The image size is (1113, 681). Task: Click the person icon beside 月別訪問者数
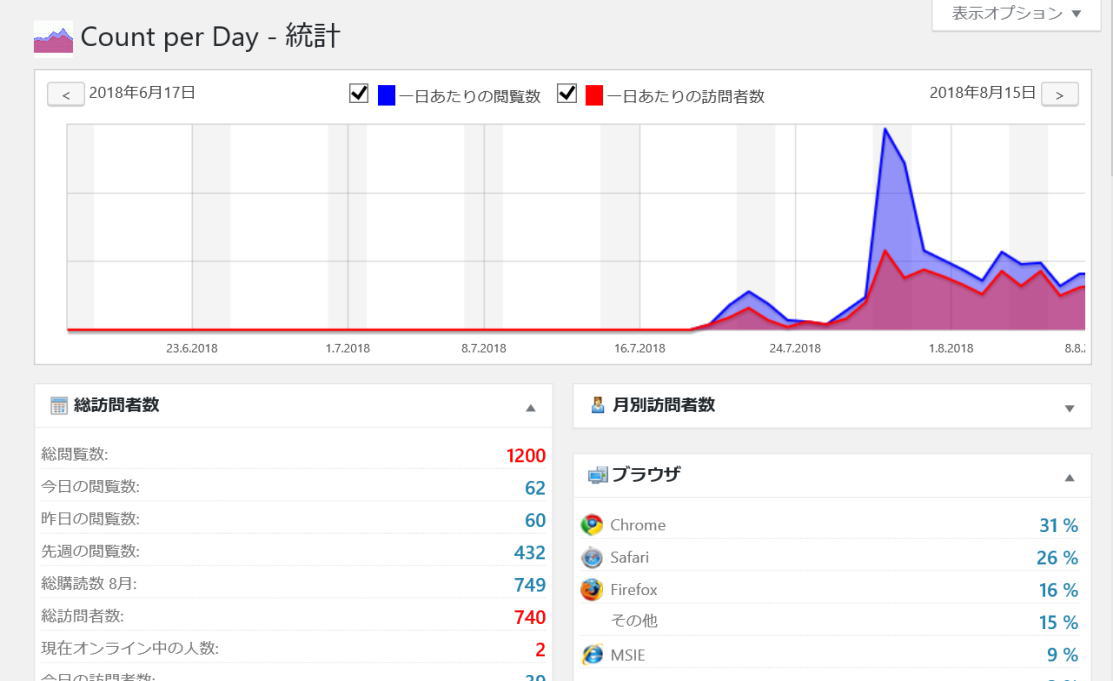click(598, 406)
